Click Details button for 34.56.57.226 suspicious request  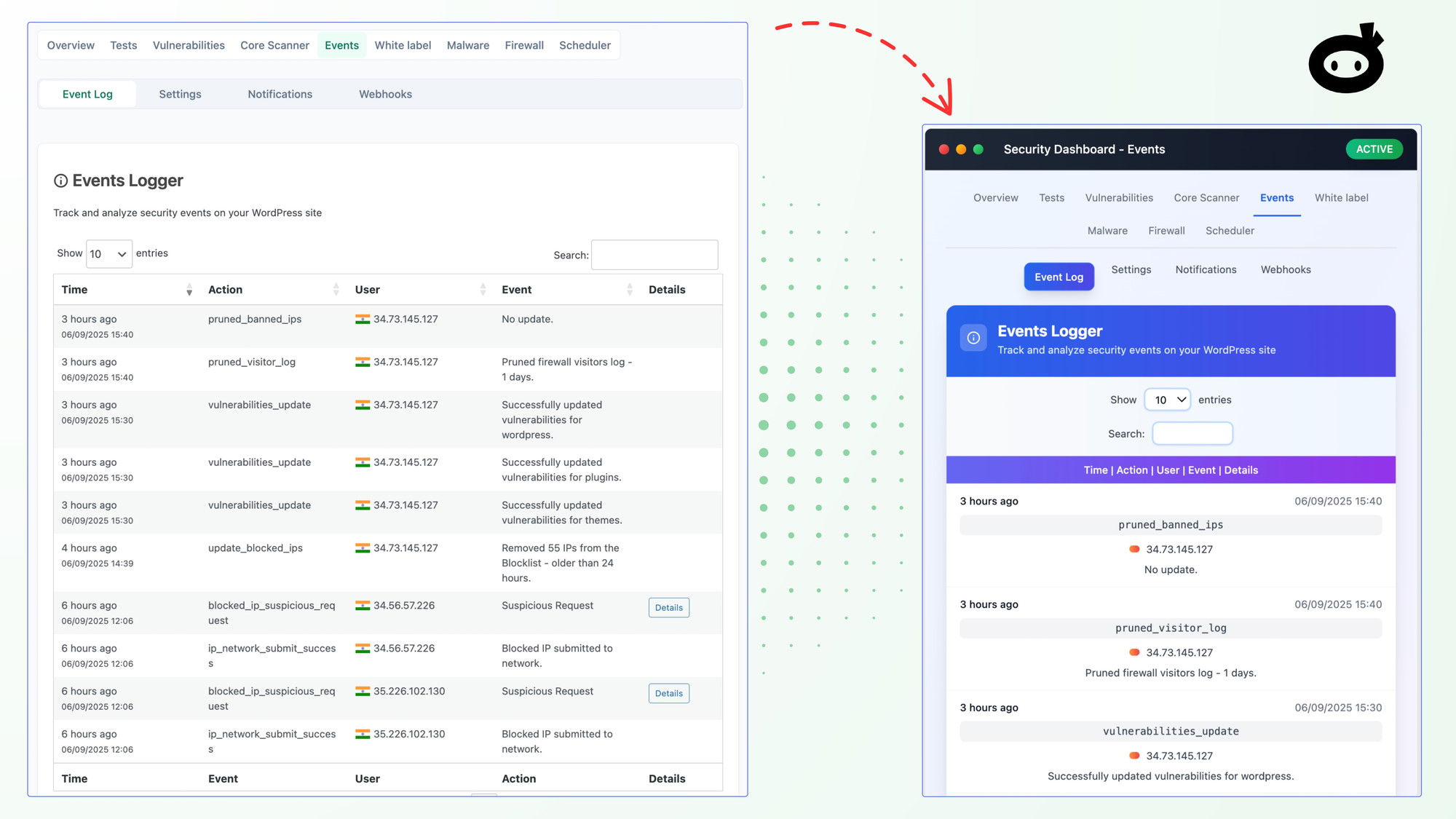pos(668,608)
